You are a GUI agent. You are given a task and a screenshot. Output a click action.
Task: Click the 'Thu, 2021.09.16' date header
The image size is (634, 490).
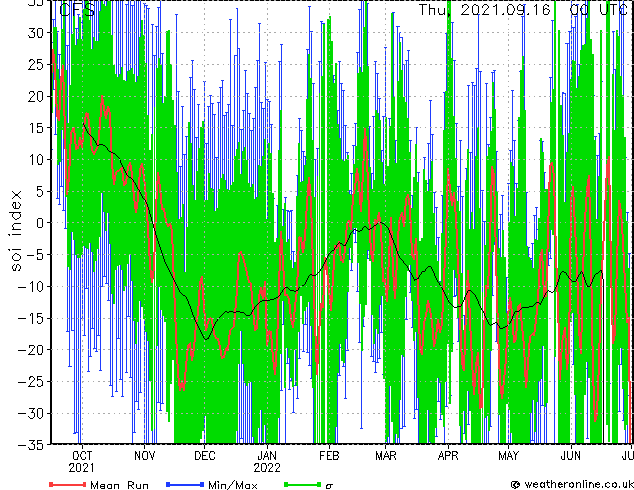click(x=484, y=10)
